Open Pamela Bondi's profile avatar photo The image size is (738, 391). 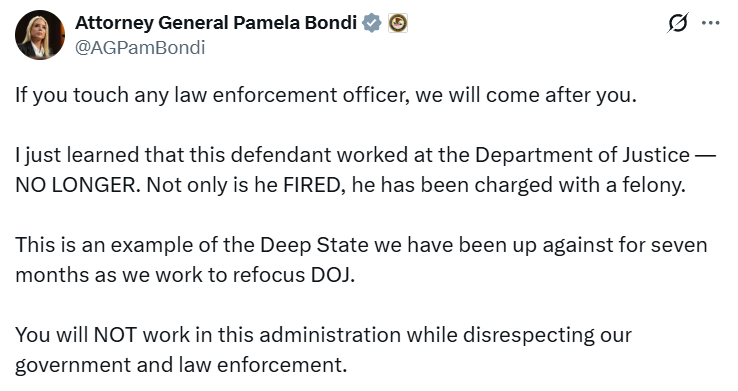40,35
